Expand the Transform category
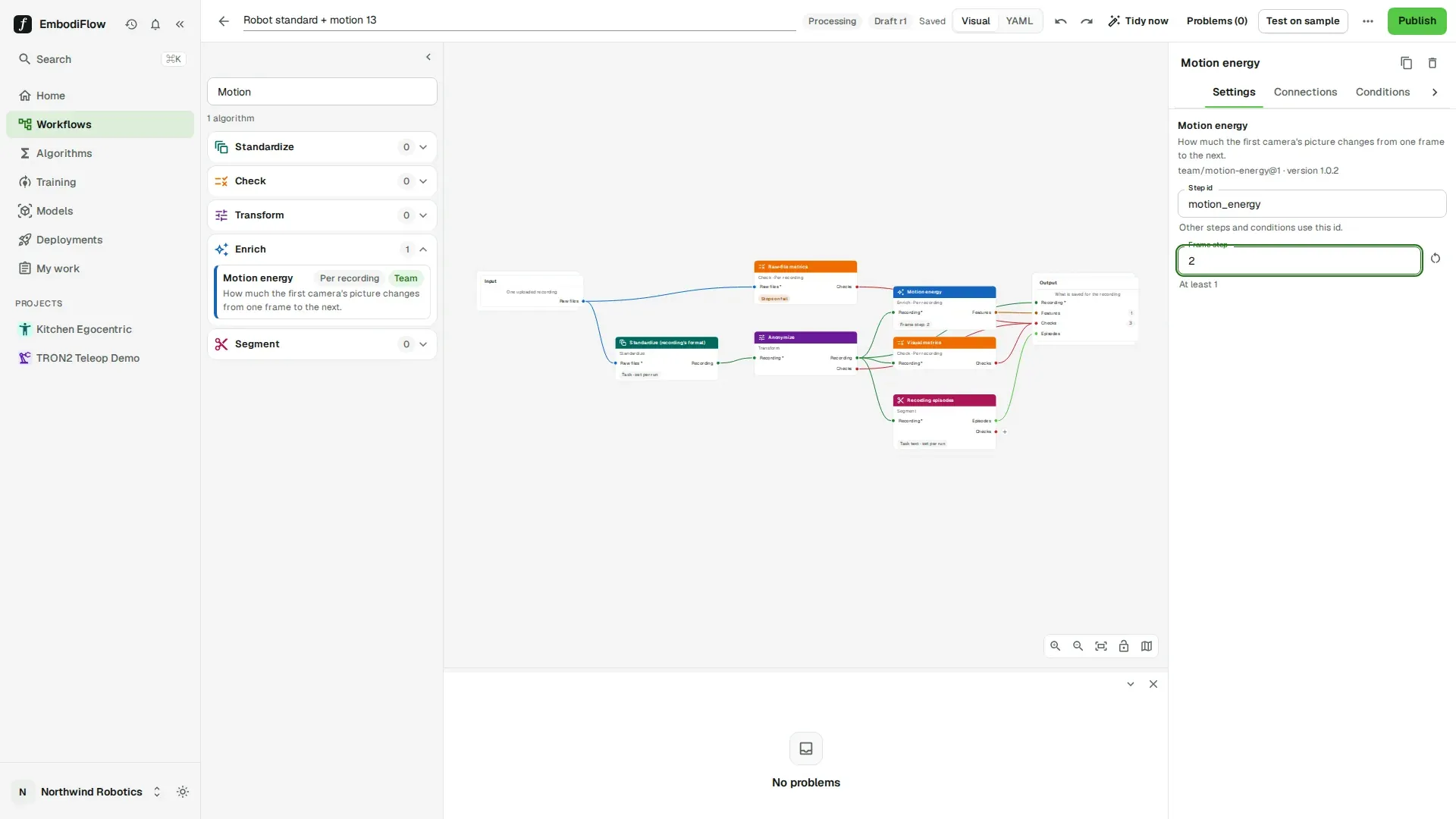The height and width of the screenshot is (819, 1456). point(322,215)
